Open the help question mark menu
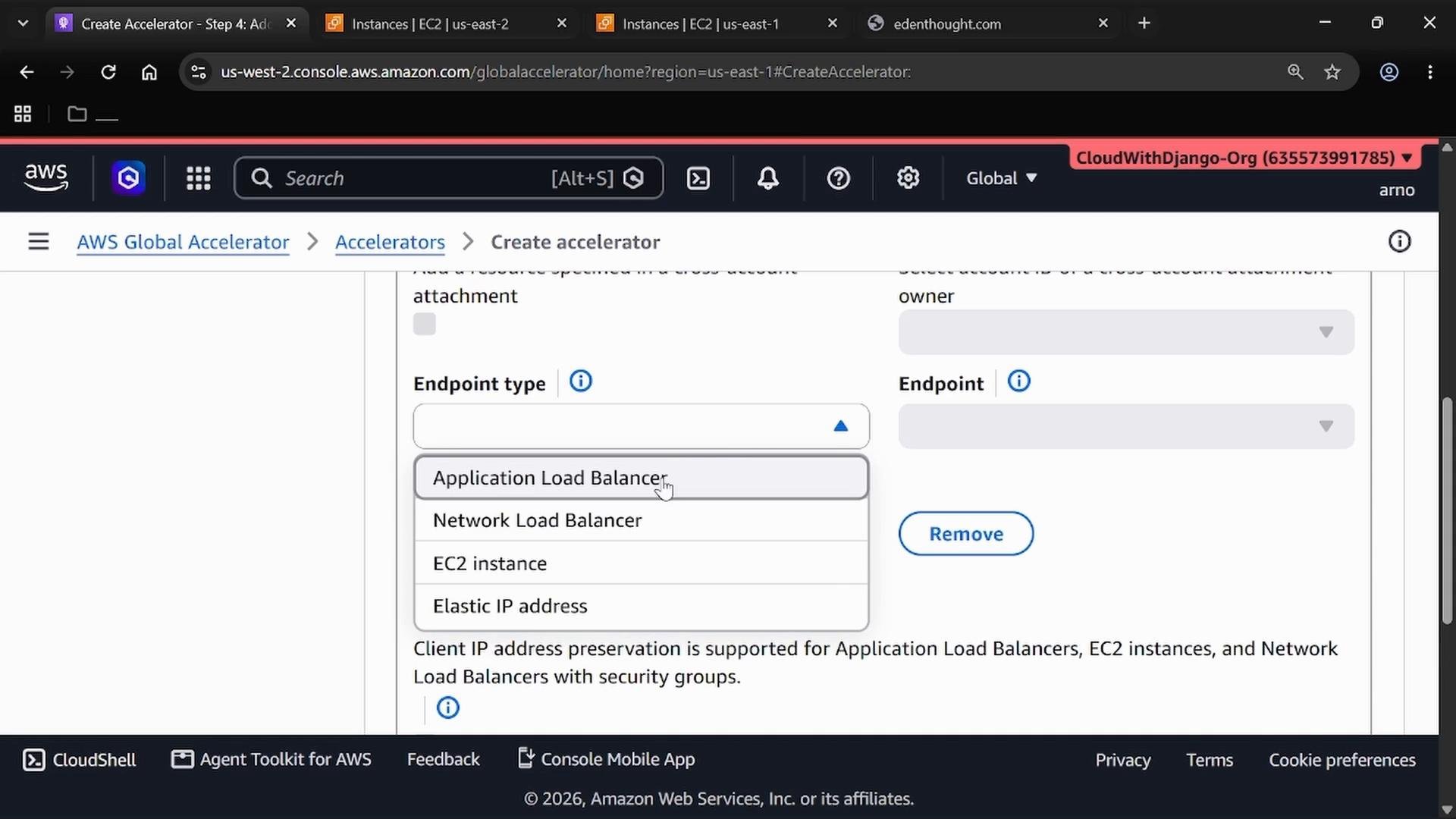The image size is (1456, 819). 838,178
